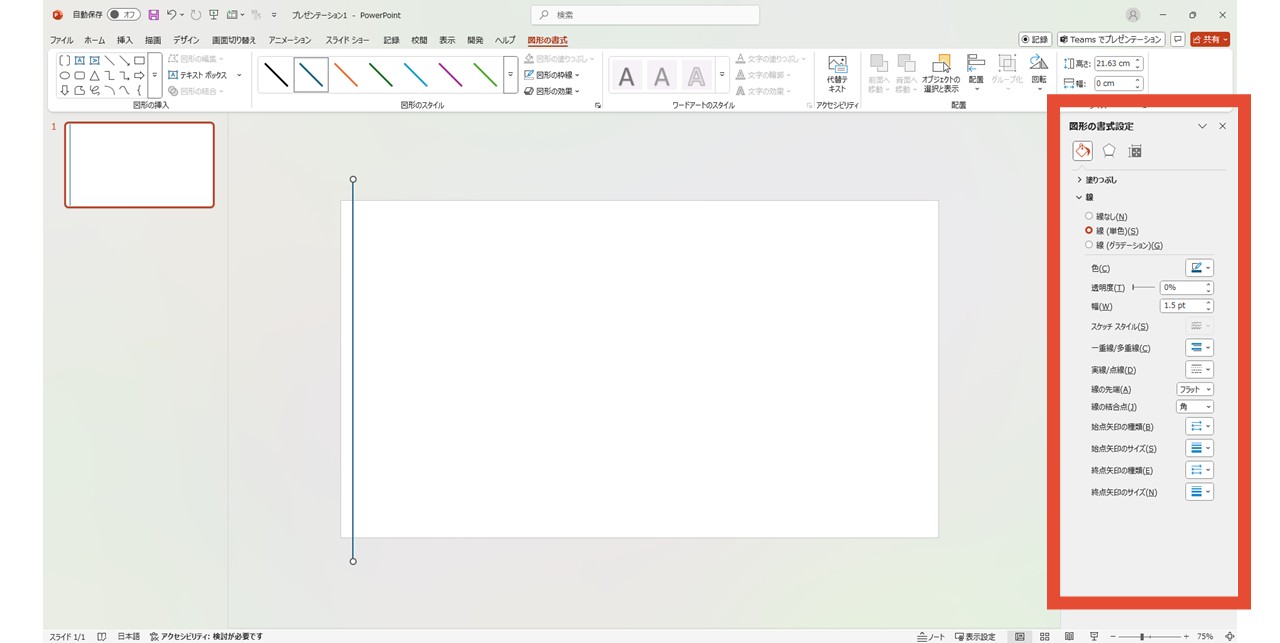Close the 図形の書式設定 pane

(x=1222, y=126)
